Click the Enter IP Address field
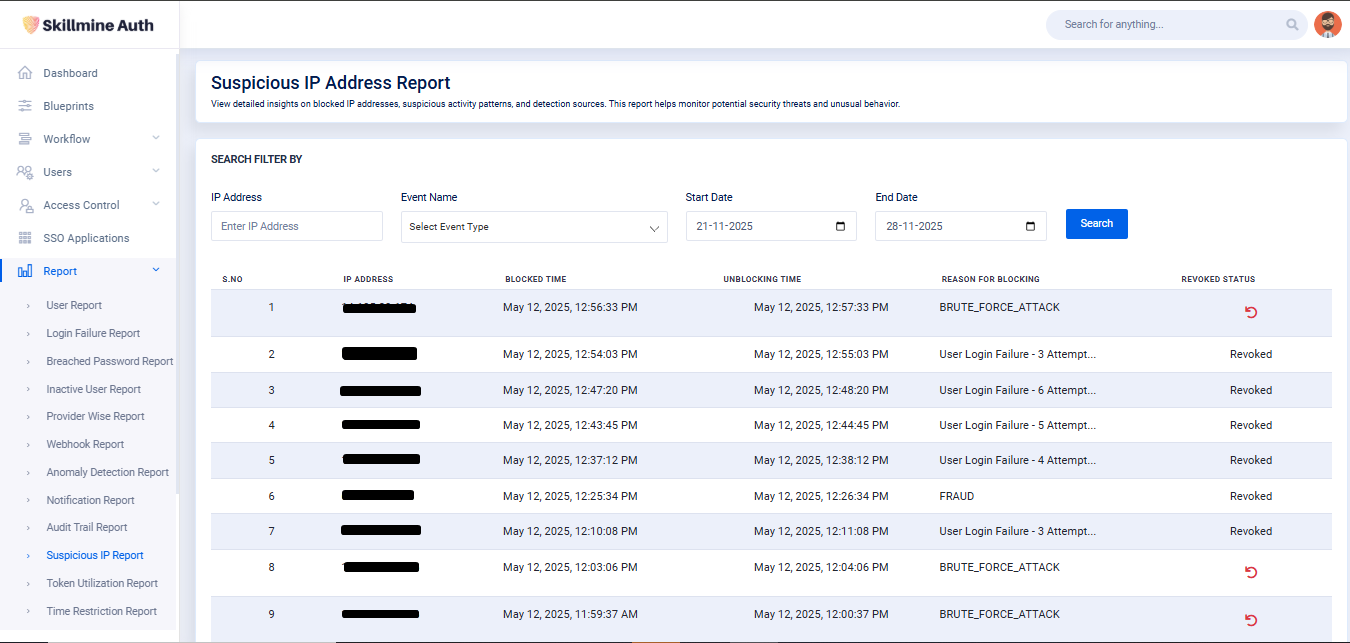This screenshot has height=643, width=1350. pos(296,226)
